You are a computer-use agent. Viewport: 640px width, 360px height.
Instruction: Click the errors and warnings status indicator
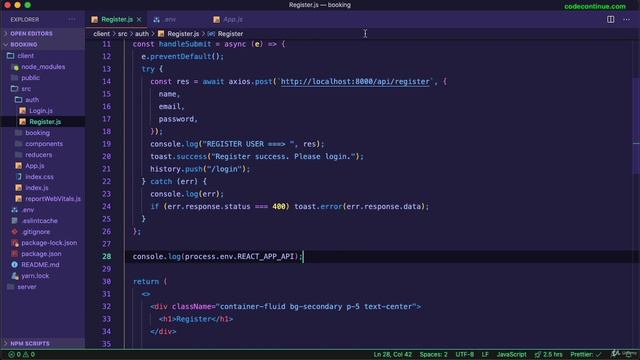point(22,354)
